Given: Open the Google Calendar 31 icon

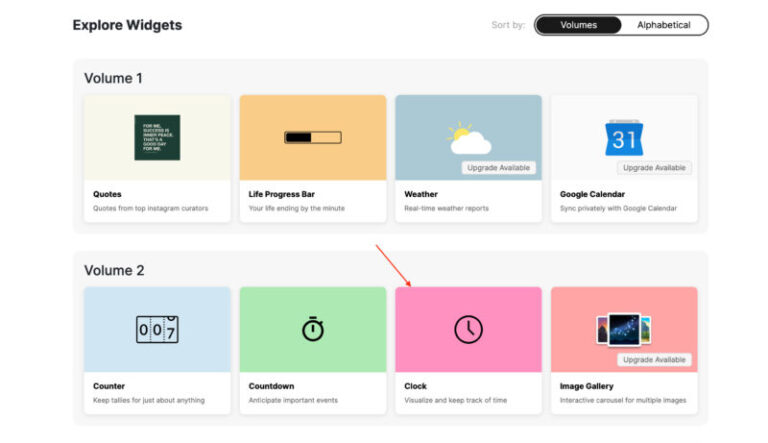Looking at the screenshot, I should 624,135.
